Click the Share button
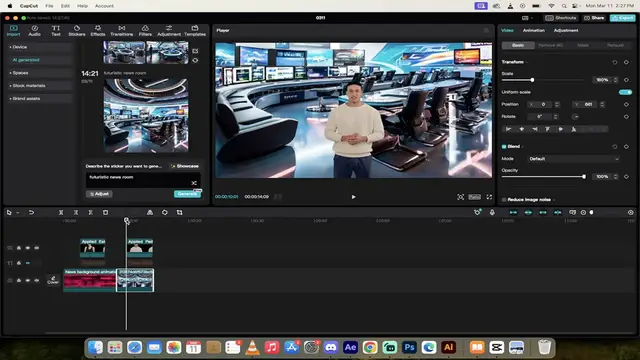640x360 pixels. click(594, 18)
